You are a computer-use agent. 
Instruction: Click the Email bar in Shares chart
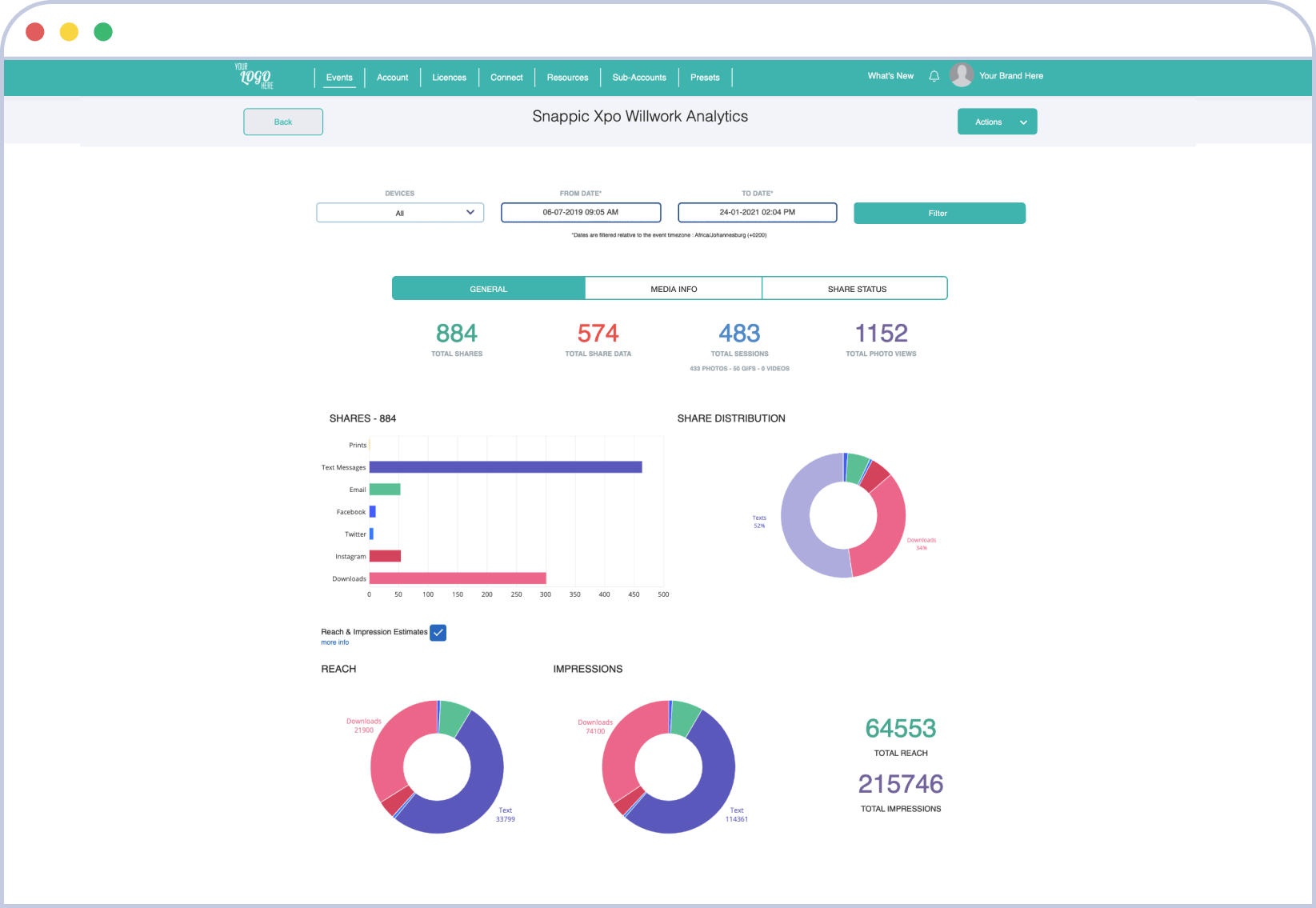[x=385, y=490]
